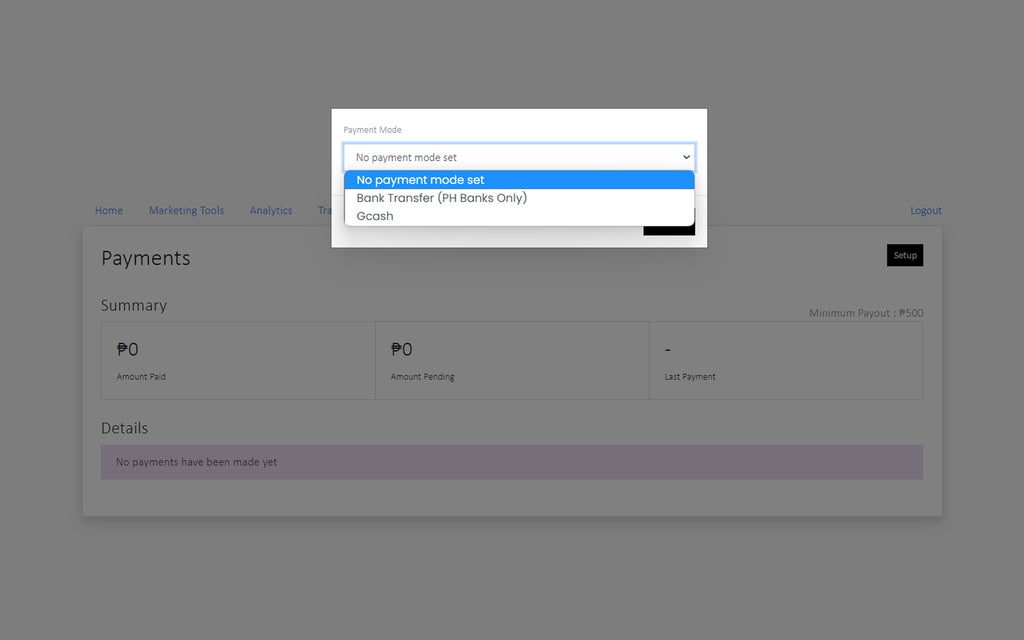Click the Payment Mode field label

pos(372,130)
